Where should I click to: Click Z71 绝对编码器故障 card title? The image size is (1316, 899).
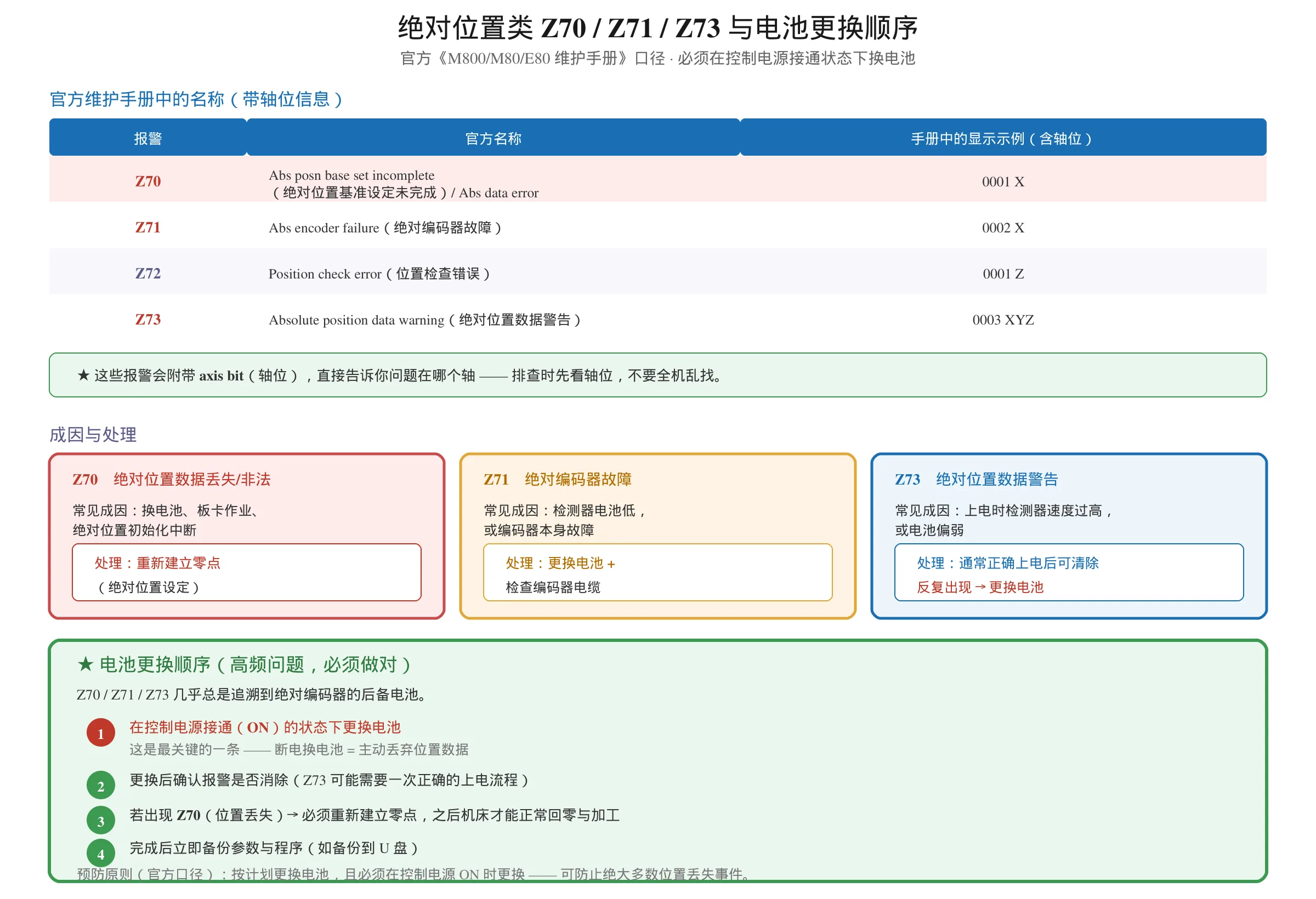coord(557,479)
